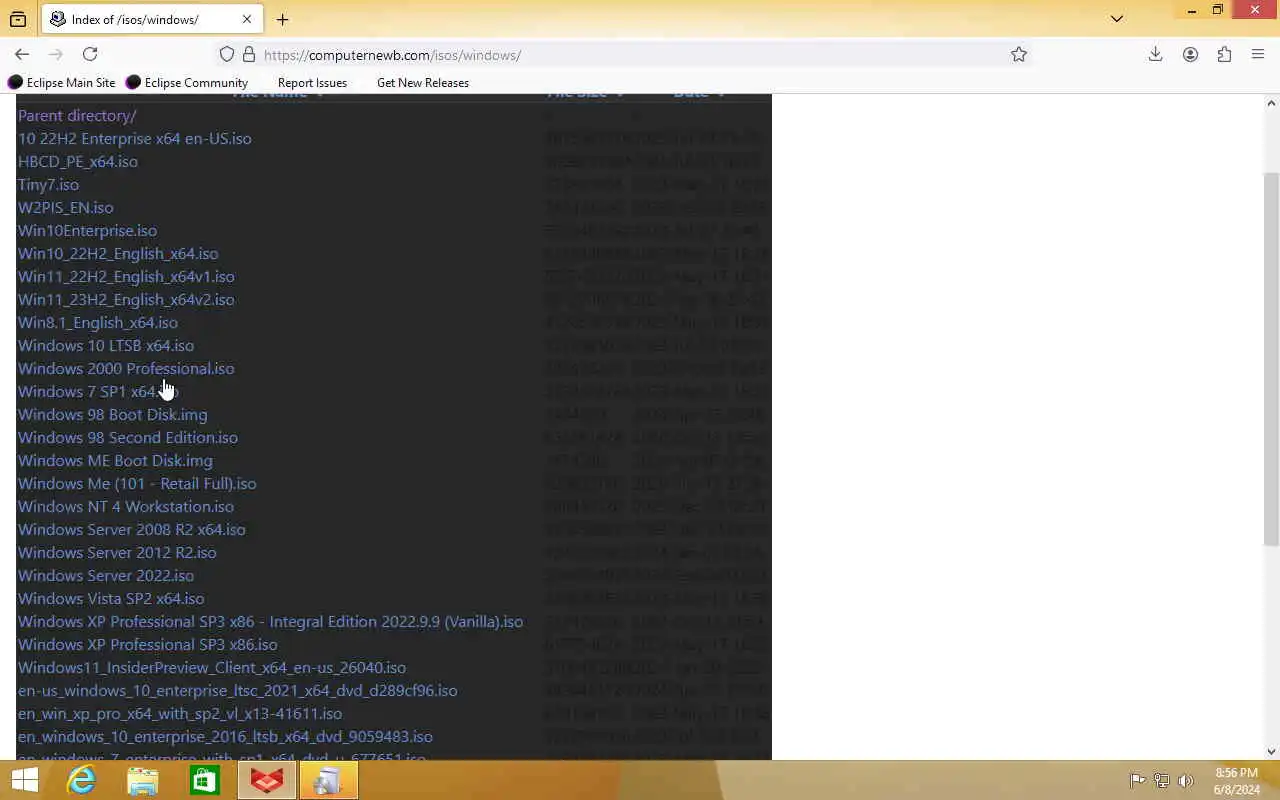View site security padlock info
This screenshot has height=800, width=1280.
(248, 55)
